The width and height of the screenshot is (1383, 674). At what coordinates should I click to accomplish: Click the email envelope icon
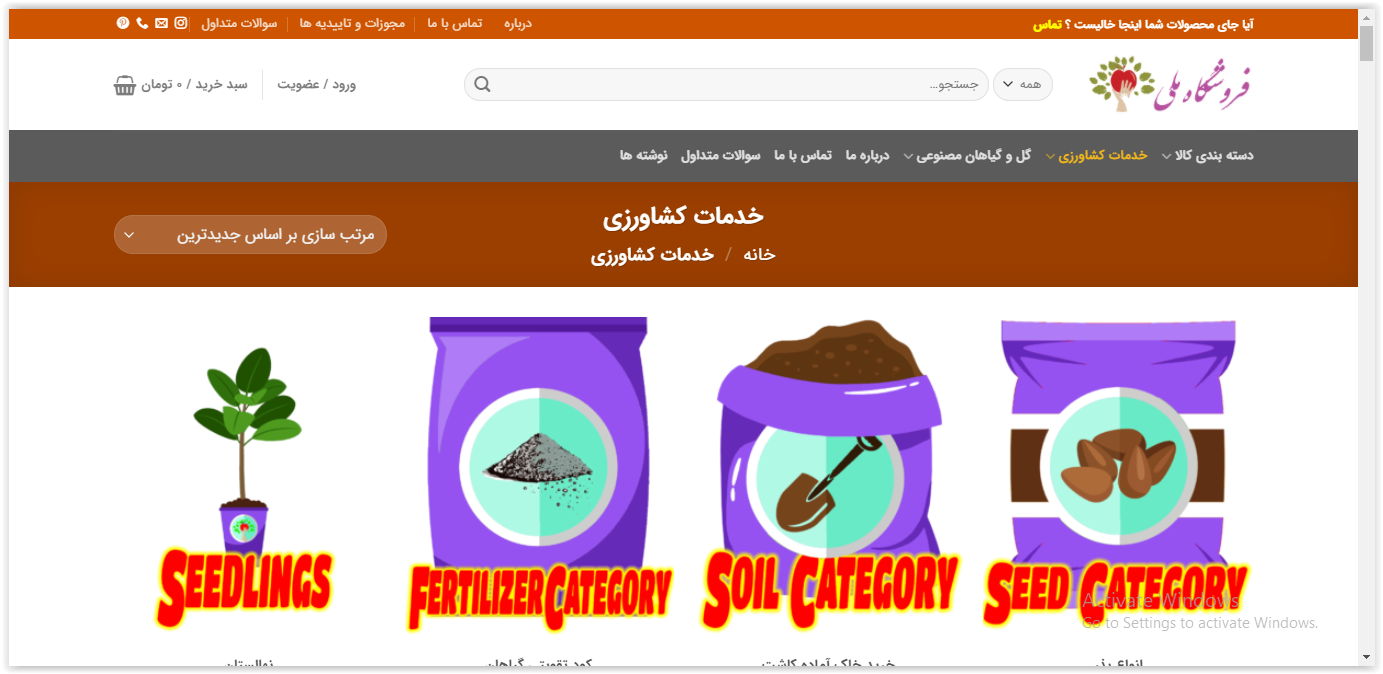click(161, 23)
